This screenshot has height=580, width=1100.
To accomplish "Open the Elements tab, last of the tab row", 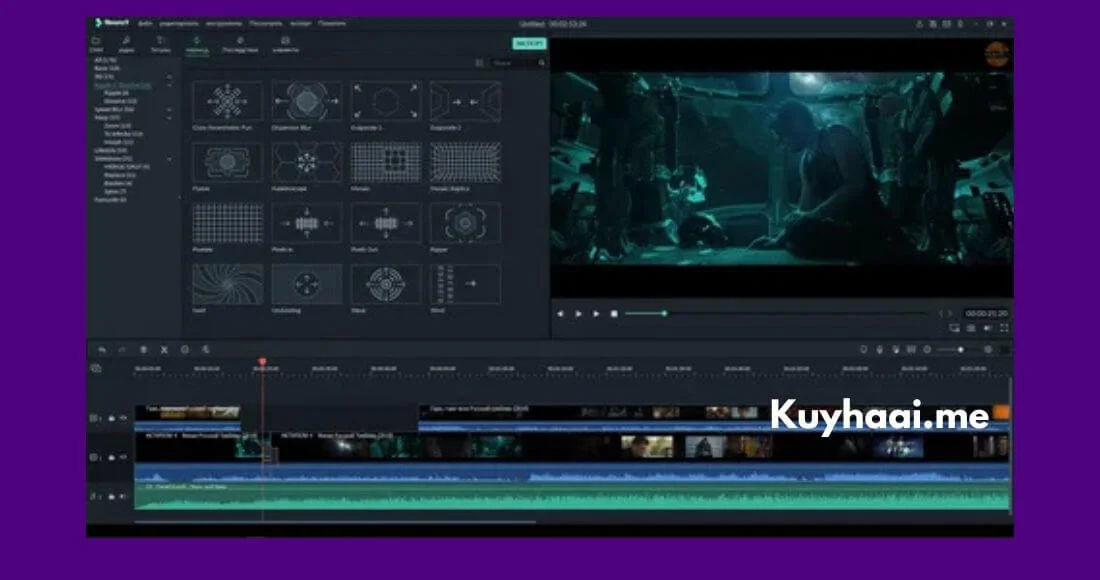I will [286, 45].
